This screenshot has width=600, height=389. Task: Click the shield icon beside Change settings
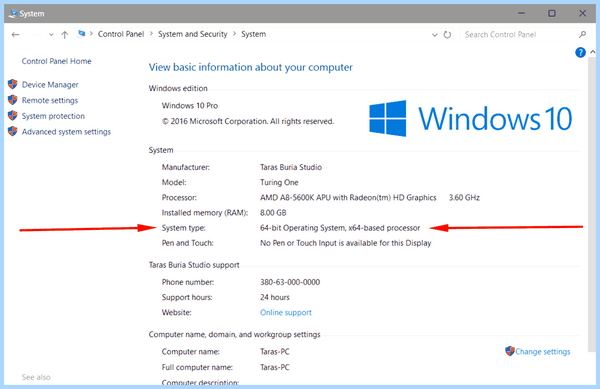pyautogui.click(x=510, y=351)
